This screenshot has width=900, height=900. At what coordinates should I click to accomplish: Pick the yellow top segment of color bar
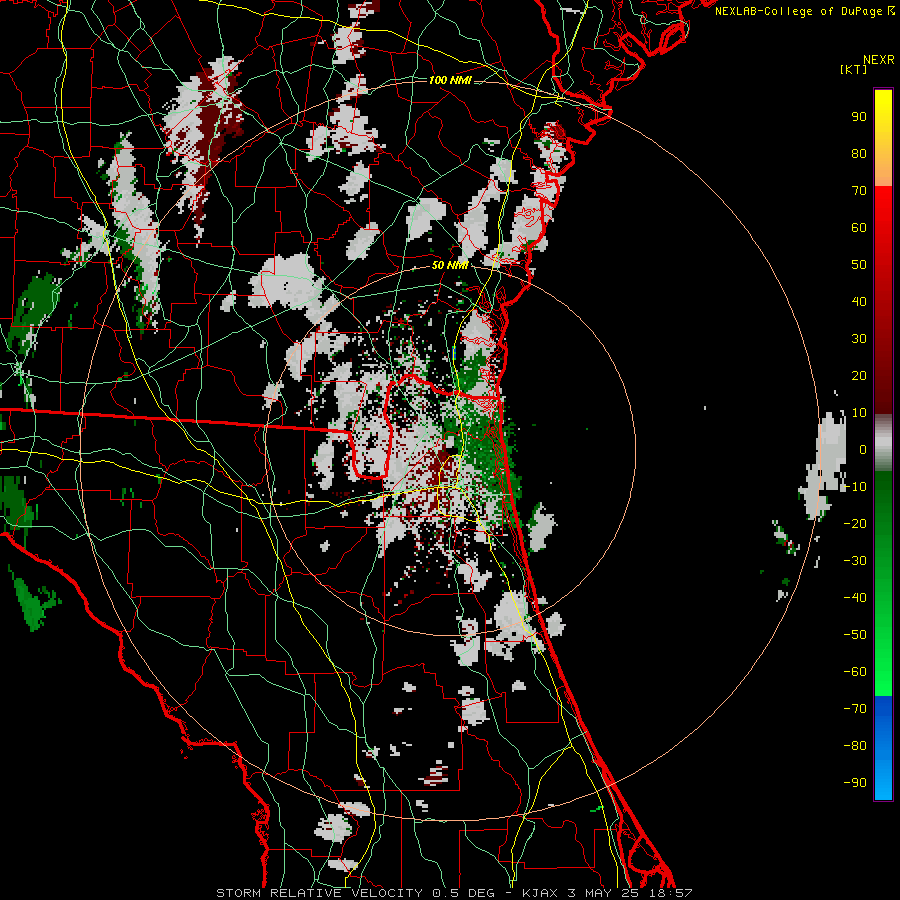883,138
